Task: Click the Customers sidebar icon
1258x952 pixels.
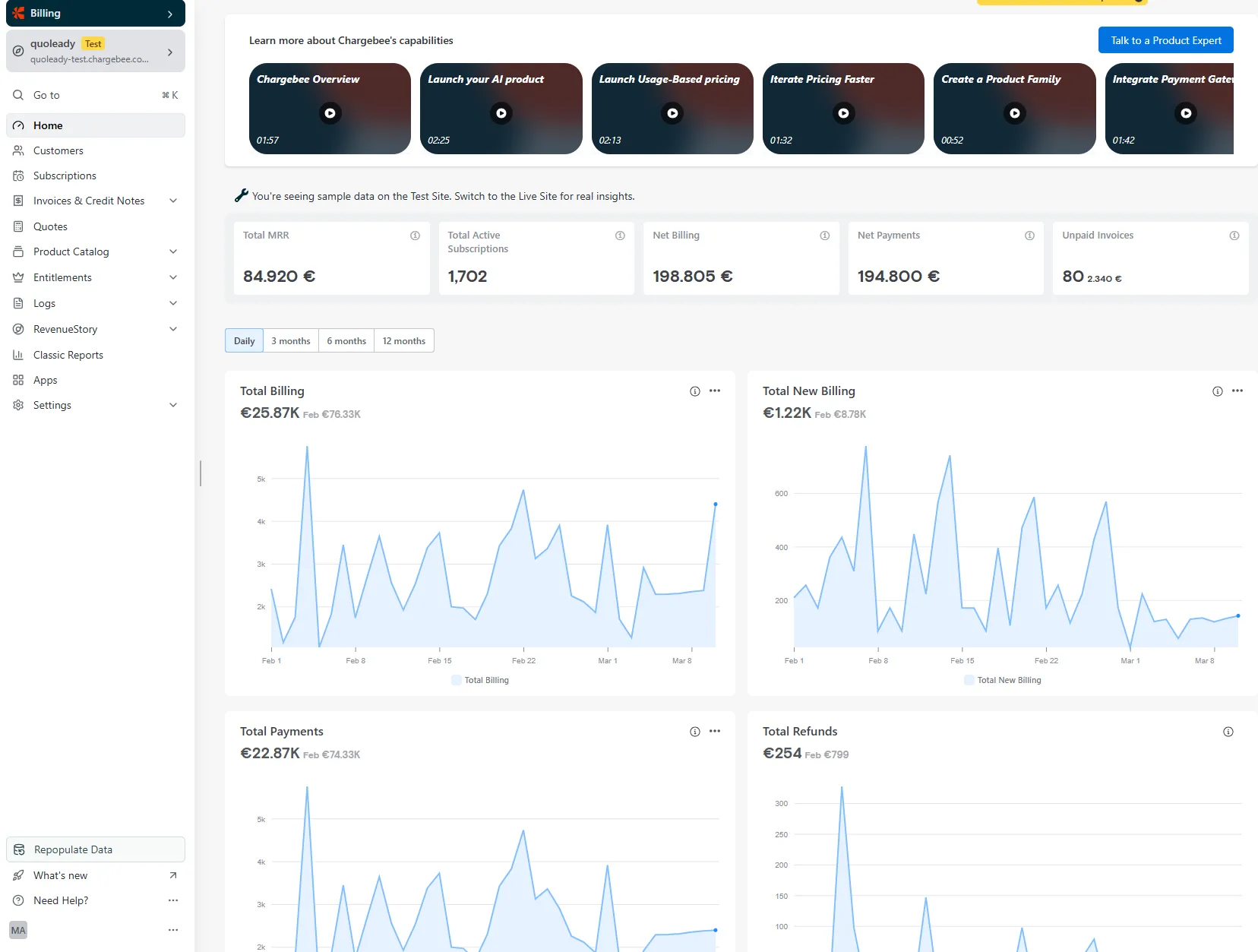Action: click(x=18, y=150)
